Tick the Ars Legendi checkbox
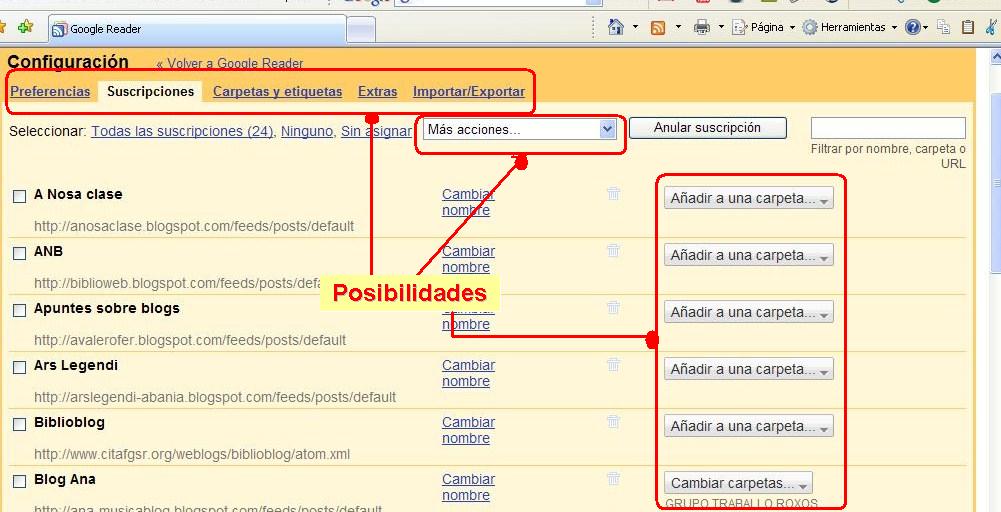This screenshot has height=512, width=1001. tap(20, 367)
